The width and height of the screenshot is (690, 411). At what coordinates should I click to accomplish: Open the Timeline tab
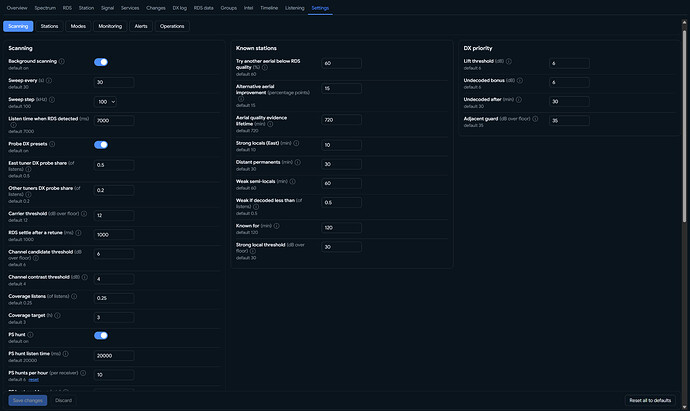(x=269, y=8)
